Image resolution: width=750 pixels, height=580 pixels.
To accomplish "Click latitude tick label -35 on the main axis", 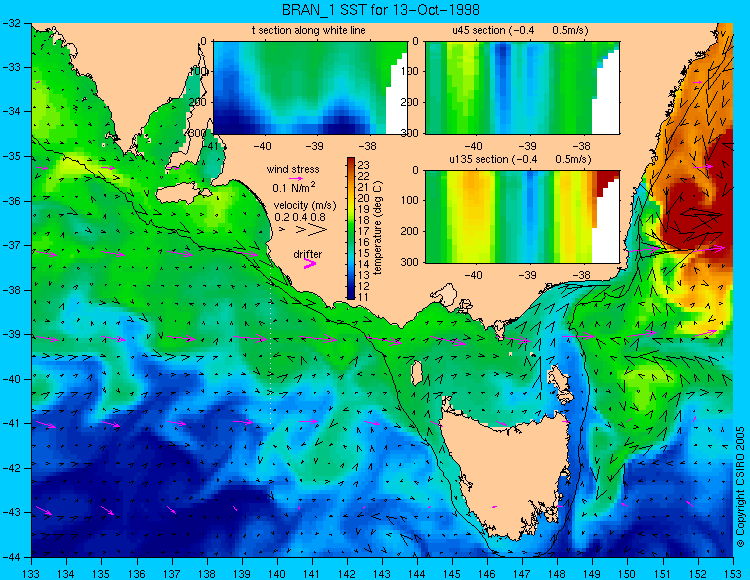I will coord(12,156).
